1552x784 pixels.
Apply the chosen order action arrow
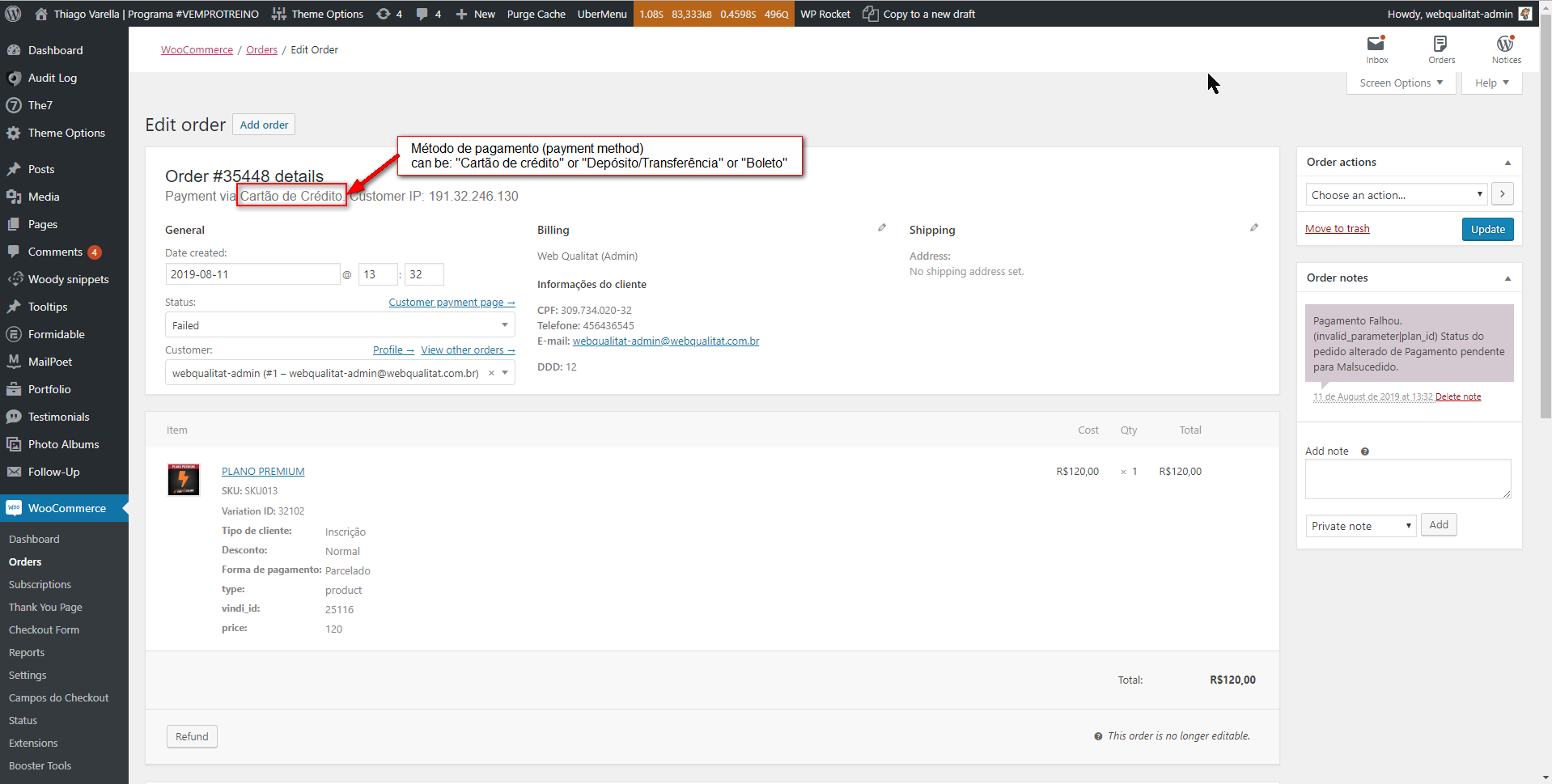coord(1503,194)
